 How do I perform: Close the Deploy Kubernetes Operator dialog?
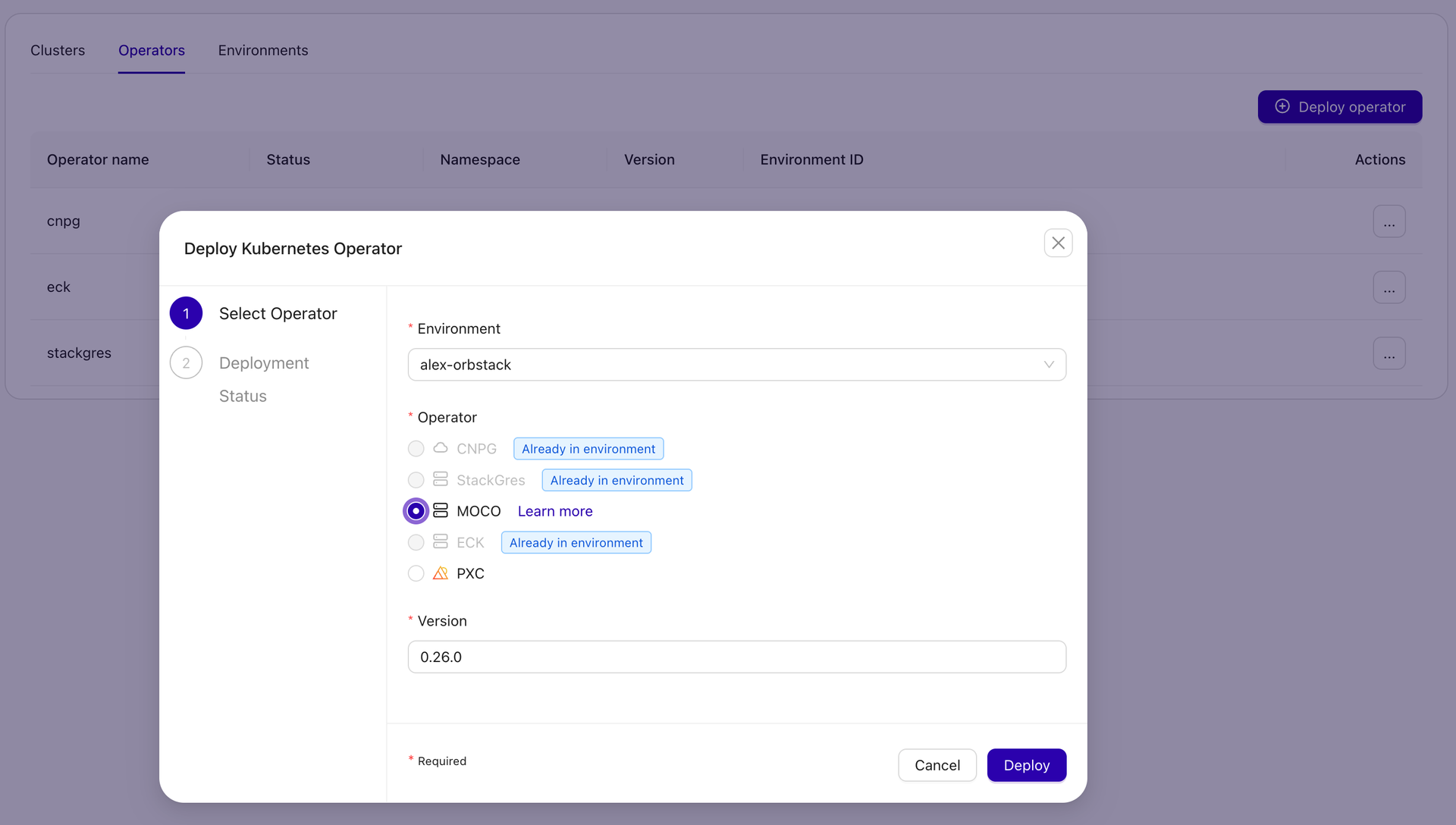pyautogui.click(x=1058, y=243)
